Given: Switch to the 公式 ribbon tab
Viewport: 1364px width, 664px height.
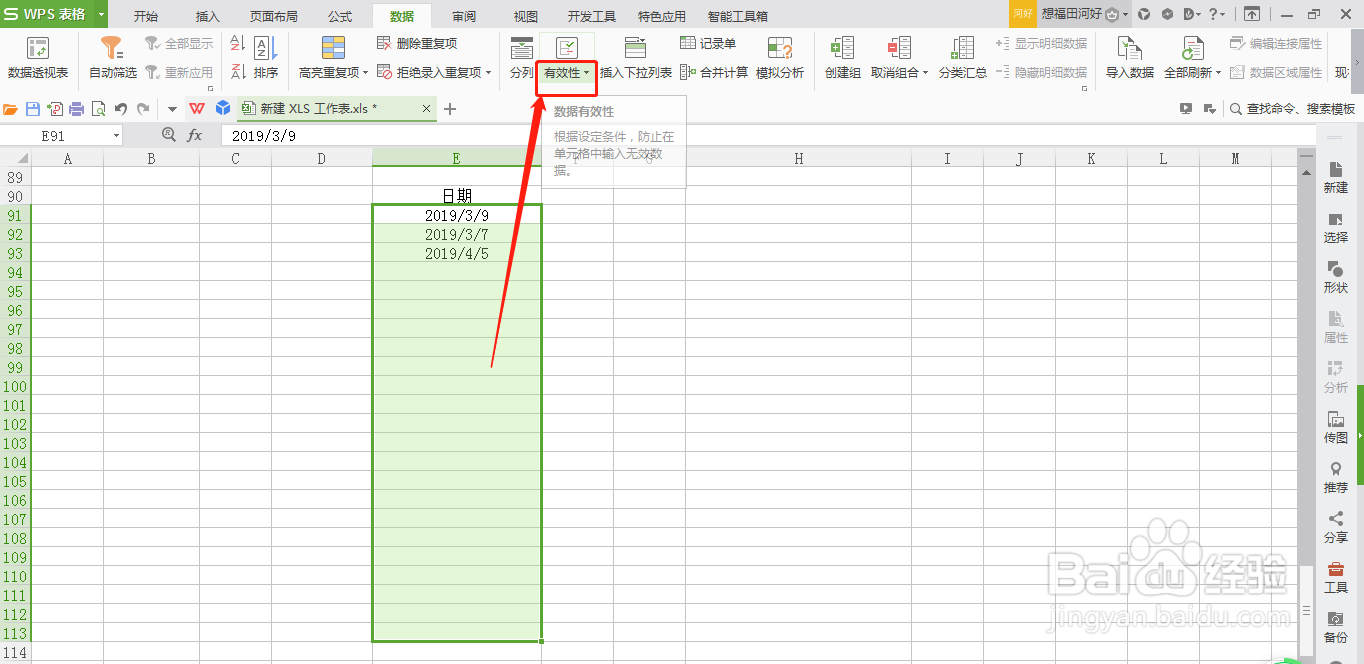Looking at the screenshot, I should pyautogui.click(x=340, y=16).
